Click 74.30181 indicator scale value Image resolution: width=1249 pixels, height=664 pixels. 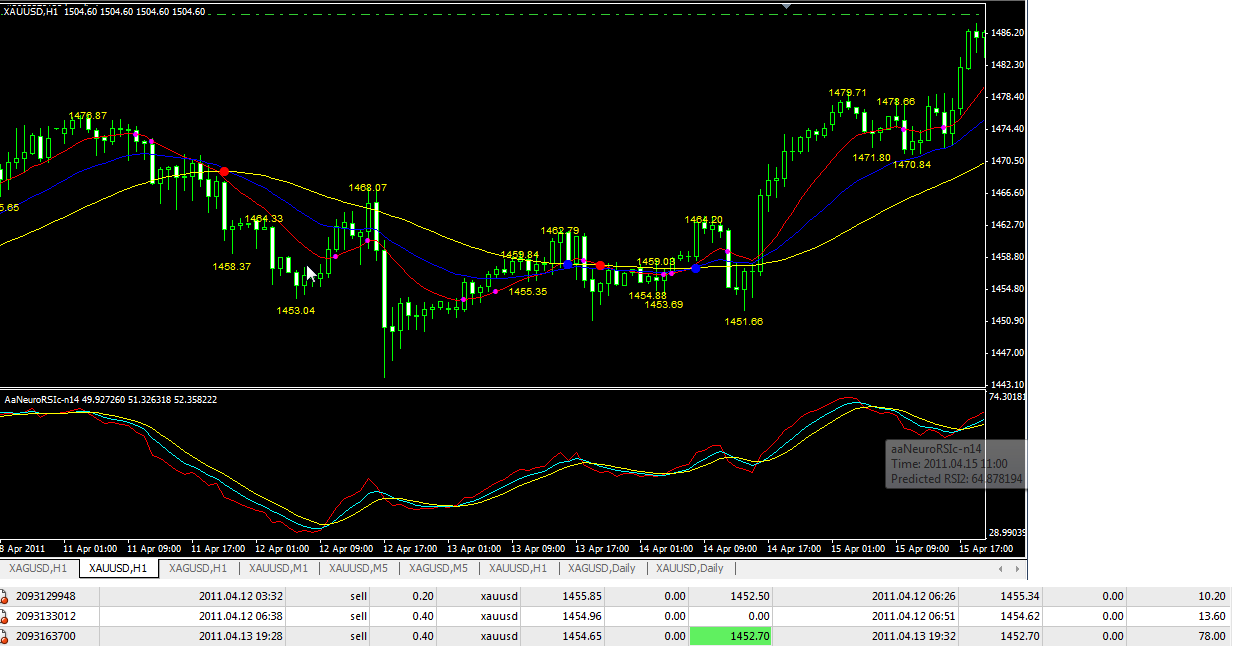[1006, 397]
